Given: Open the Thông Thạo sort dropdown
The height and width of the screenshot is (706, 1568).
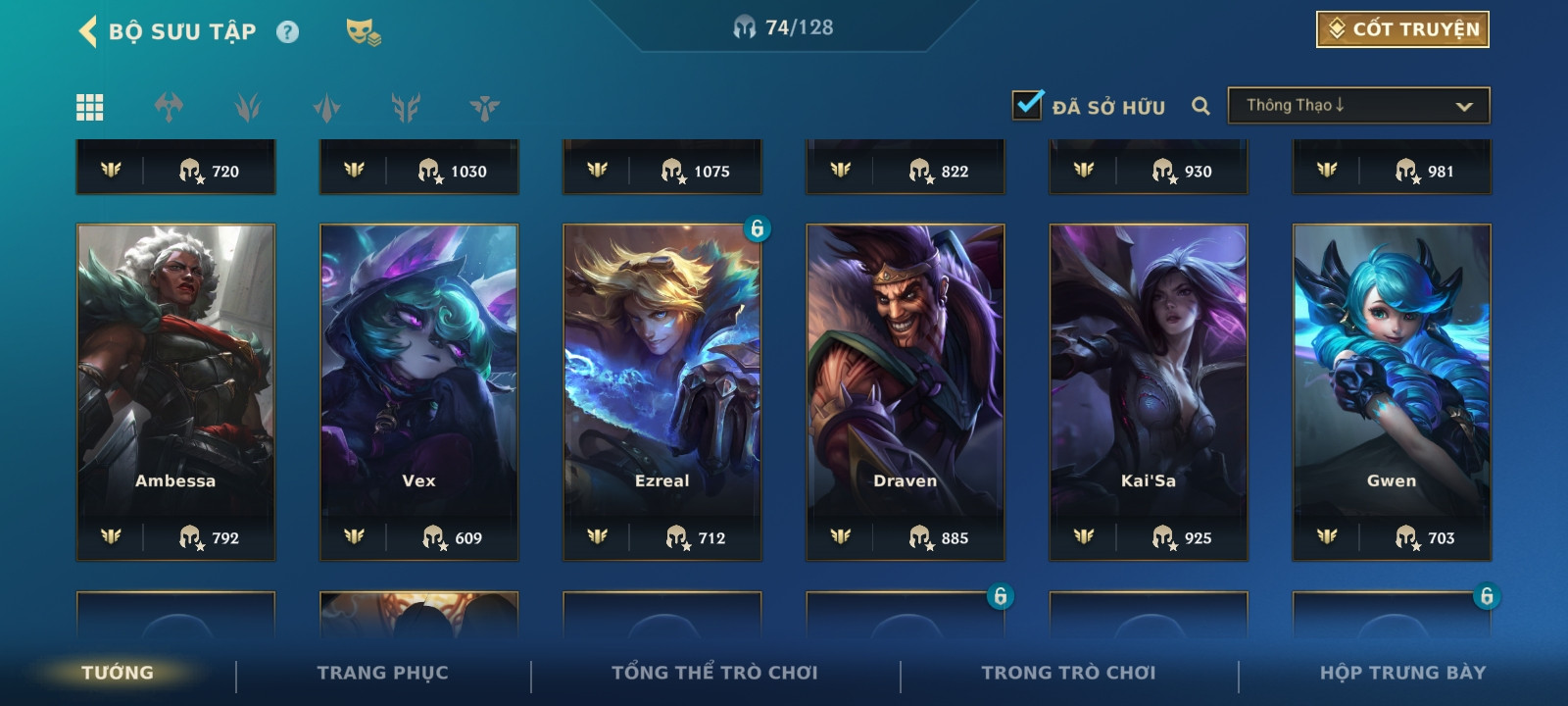Looking at the screenshot, I should click(1358, 106).
